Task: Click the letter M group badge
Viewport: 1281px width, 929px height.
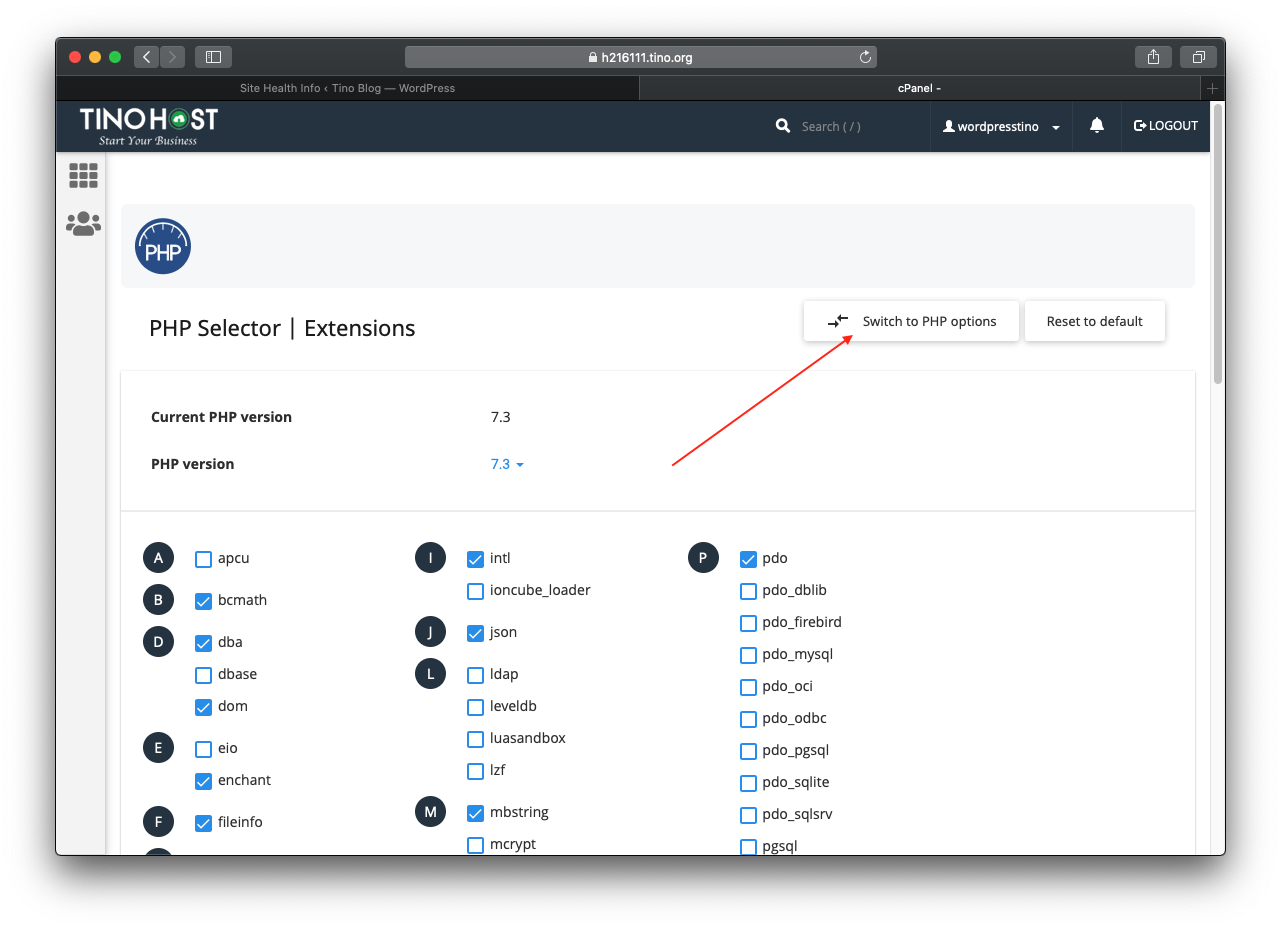Action: point(430,812)
